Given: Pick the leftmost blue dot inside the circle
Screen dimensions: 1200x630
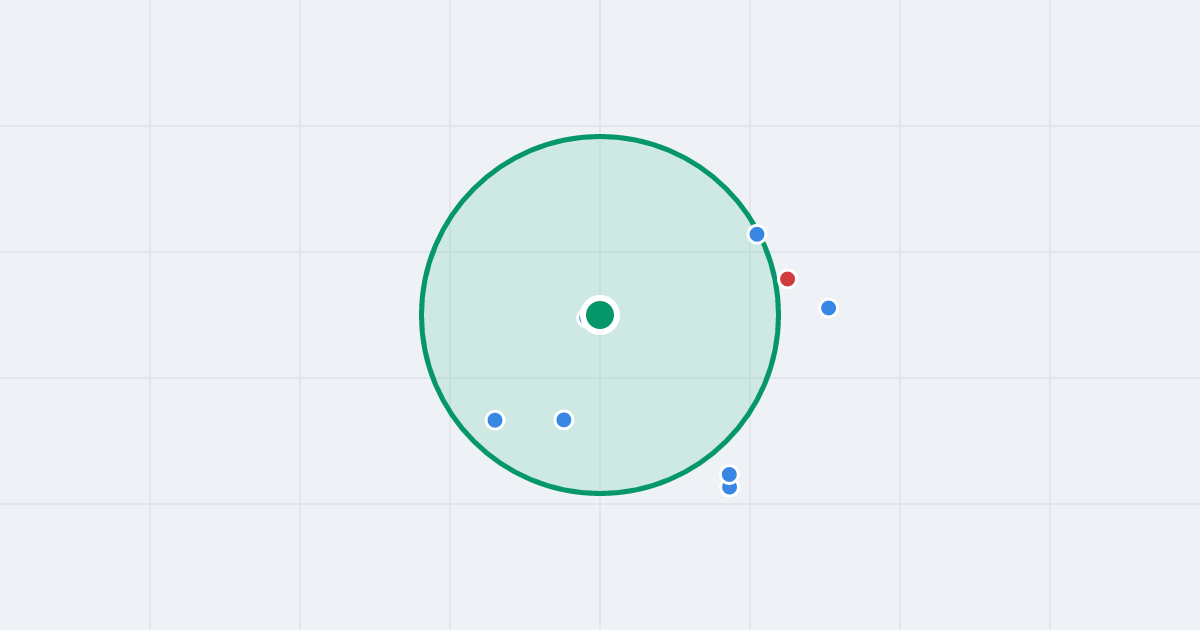Looking at the screenshot, I should 495,420.
